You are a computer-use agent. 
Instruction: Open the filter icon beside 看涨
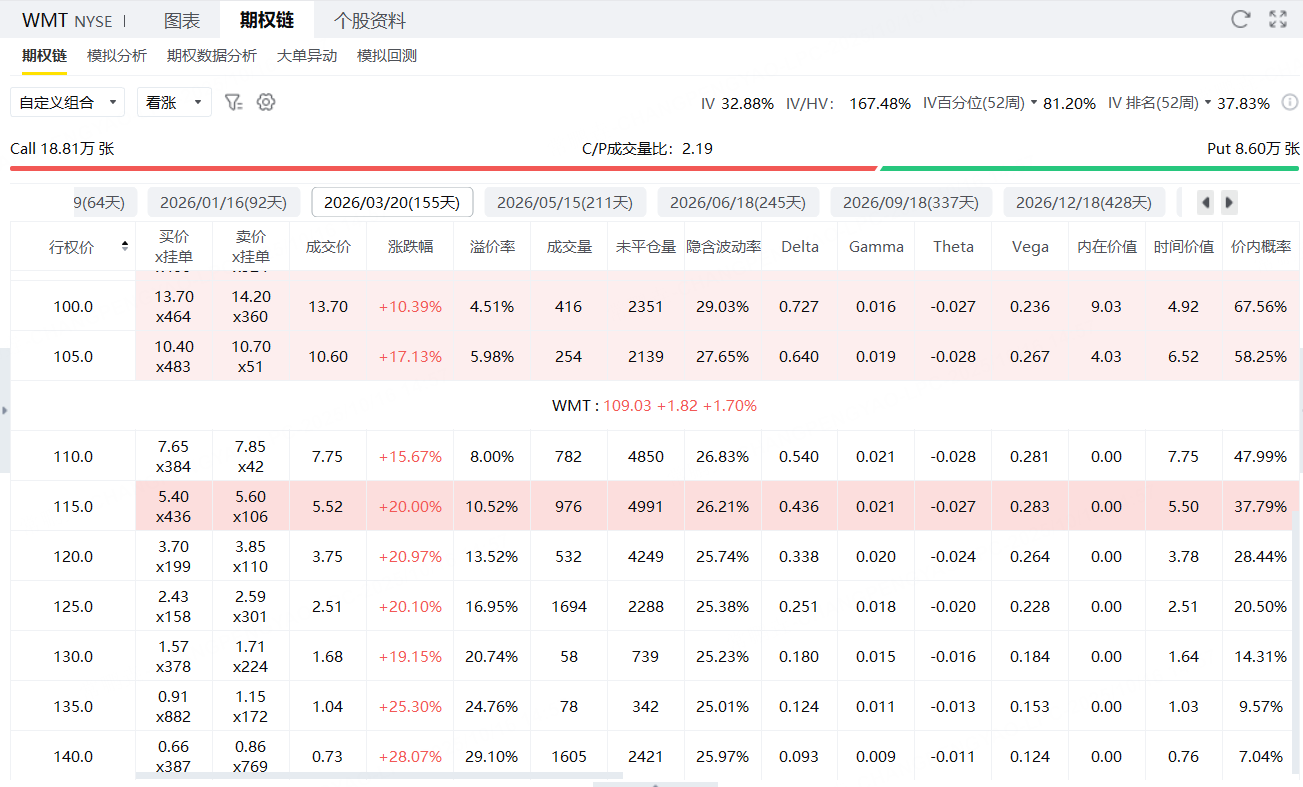(234, 102)
